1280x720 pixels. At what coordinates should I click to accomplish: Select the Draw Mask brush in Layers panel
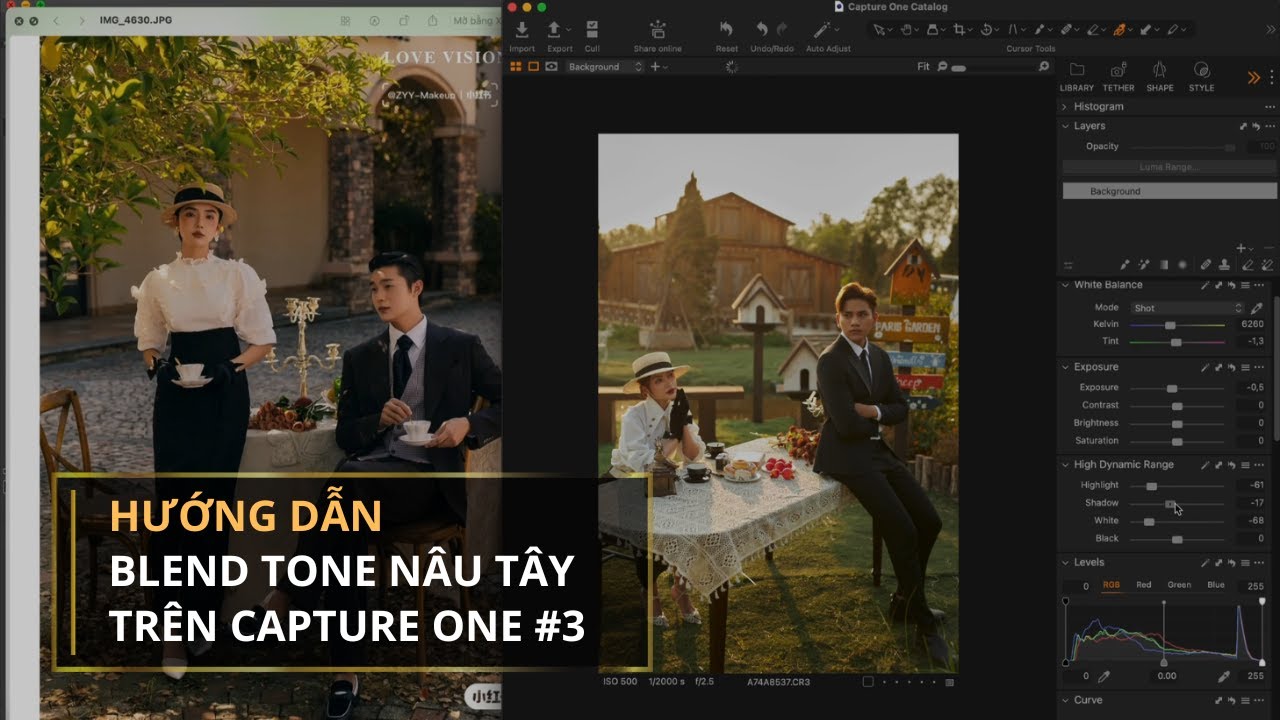[1125, 265]
